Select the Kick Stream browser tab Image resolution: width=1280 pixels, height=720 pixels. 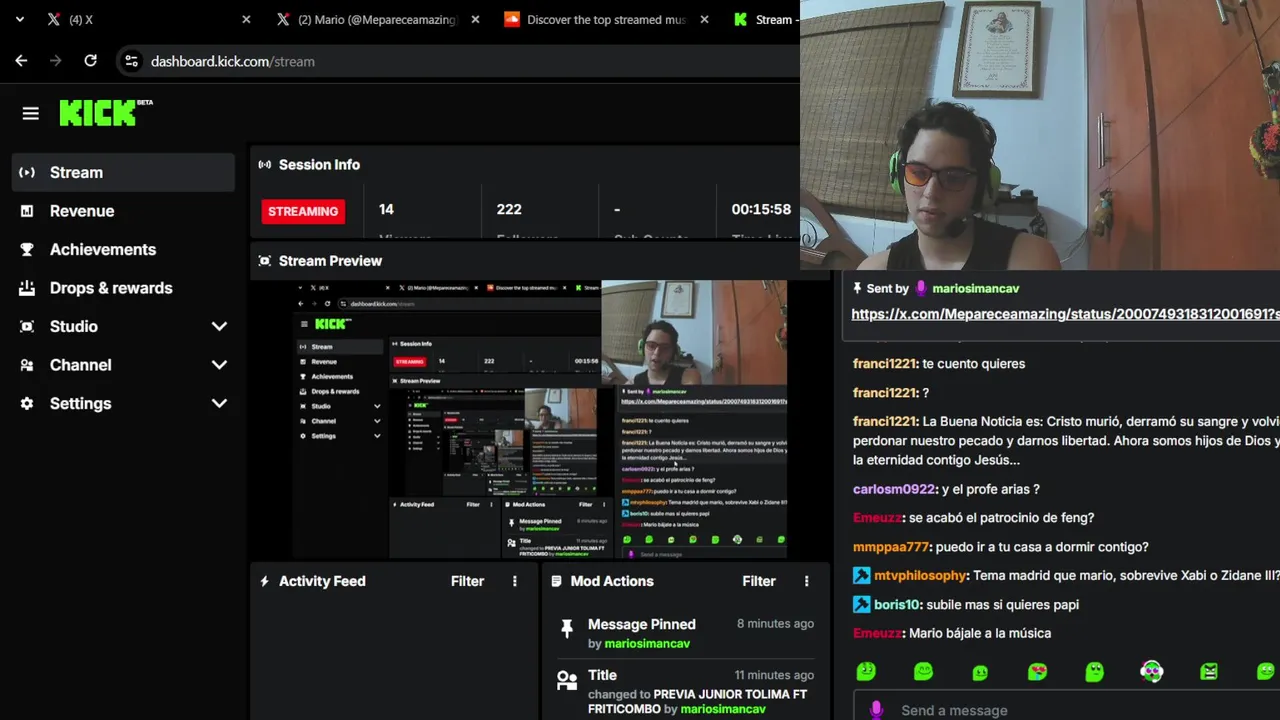(x=766, y=20)
